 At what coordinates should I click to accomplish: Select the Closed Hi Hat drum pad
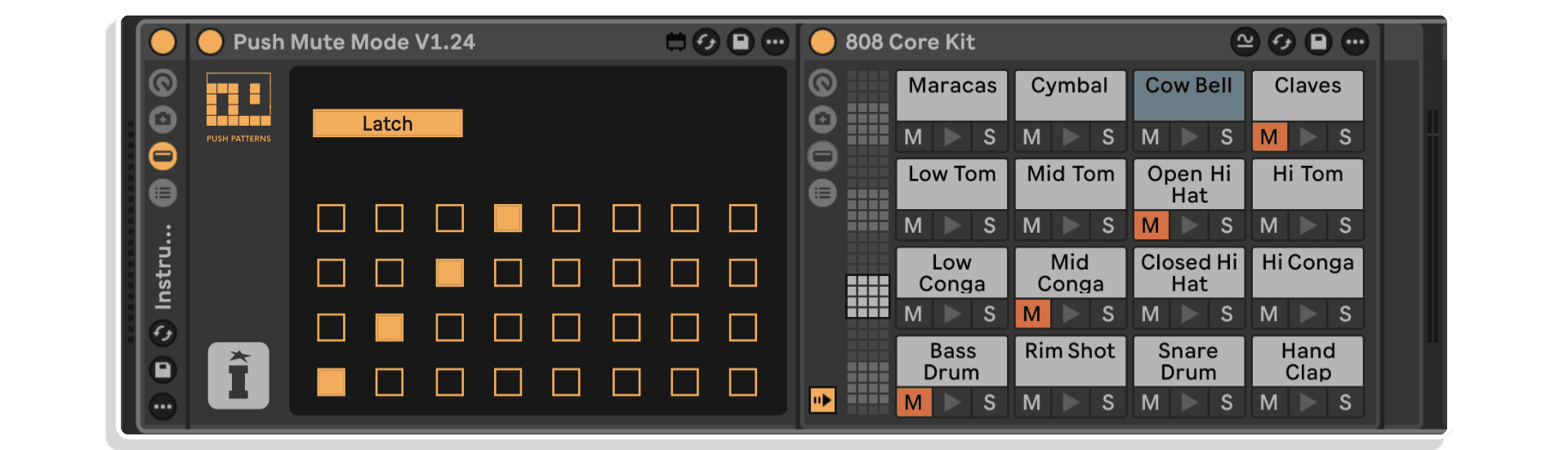click(x=1189, y=273)
